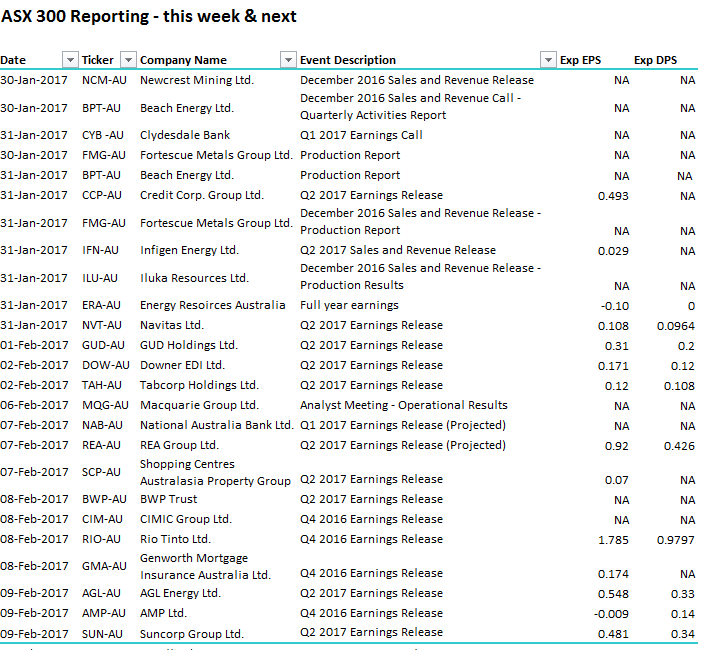Select the 0.029 Exp EPS value
Image resolution: width=702 pixels, height=650 pixels.
tap(613, 251)
